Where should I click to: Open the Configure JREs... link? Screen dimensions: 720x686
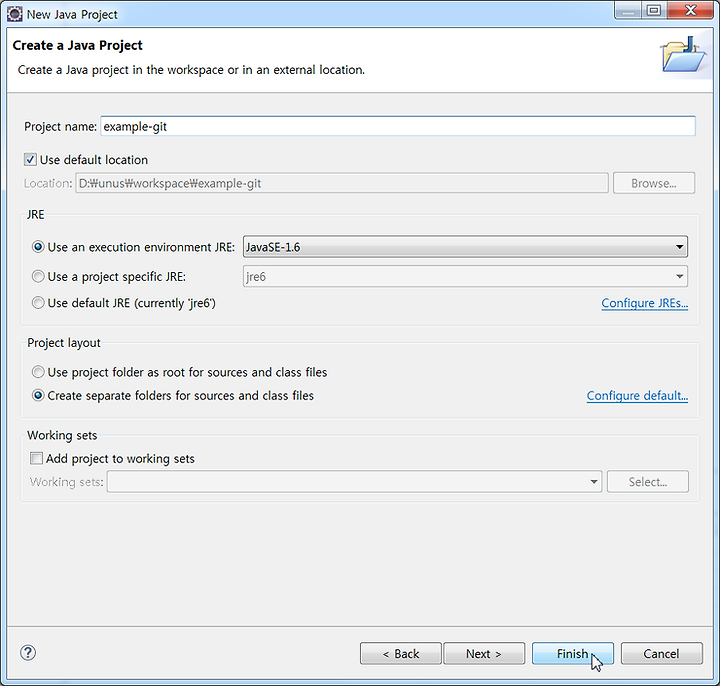645,303
